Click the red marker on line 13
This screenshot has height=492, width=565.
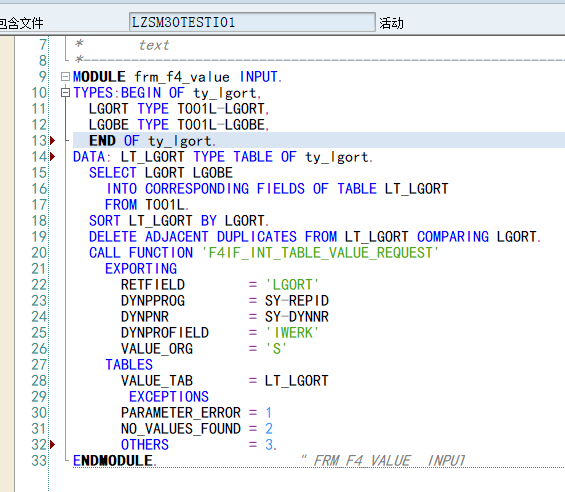coord(53,141)
